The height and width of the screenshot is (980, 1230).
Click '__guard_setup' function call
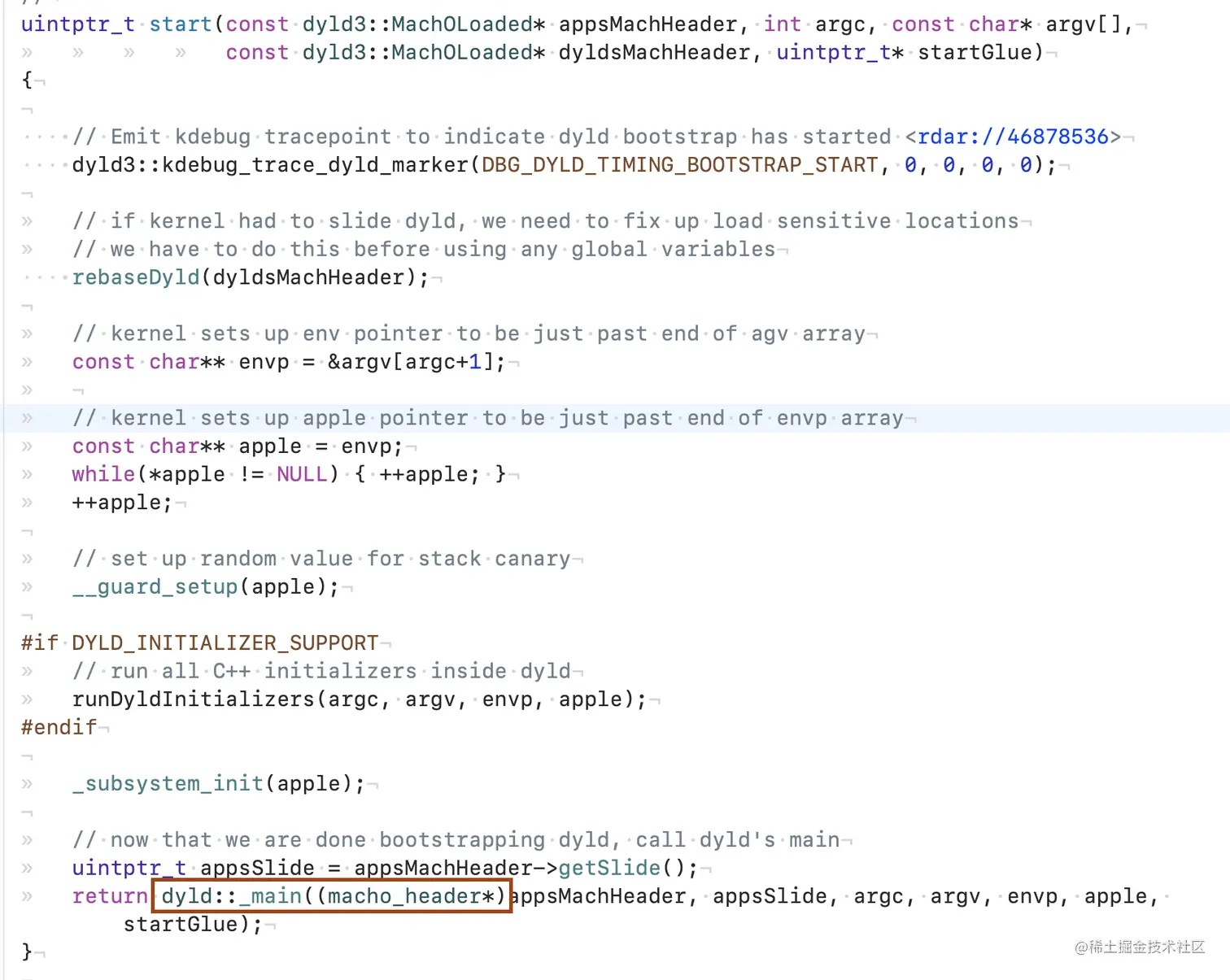[155, 586]
